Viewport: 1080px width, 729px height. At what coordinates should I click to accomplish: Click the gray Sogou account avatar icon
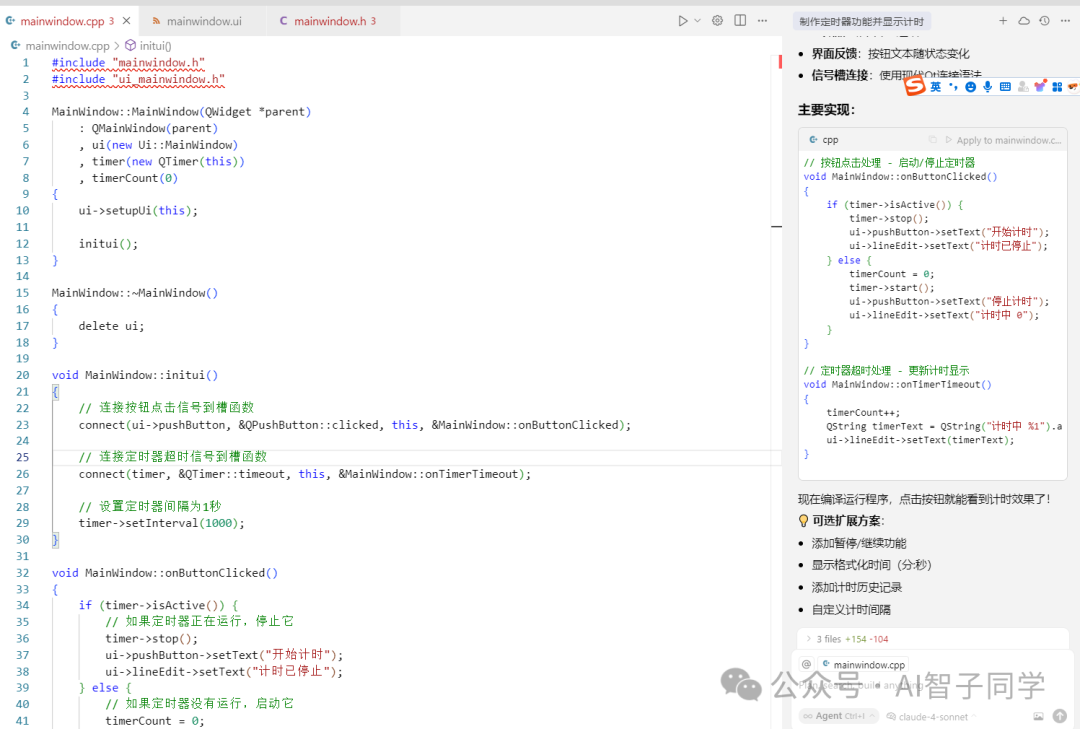click(1023, 87)
